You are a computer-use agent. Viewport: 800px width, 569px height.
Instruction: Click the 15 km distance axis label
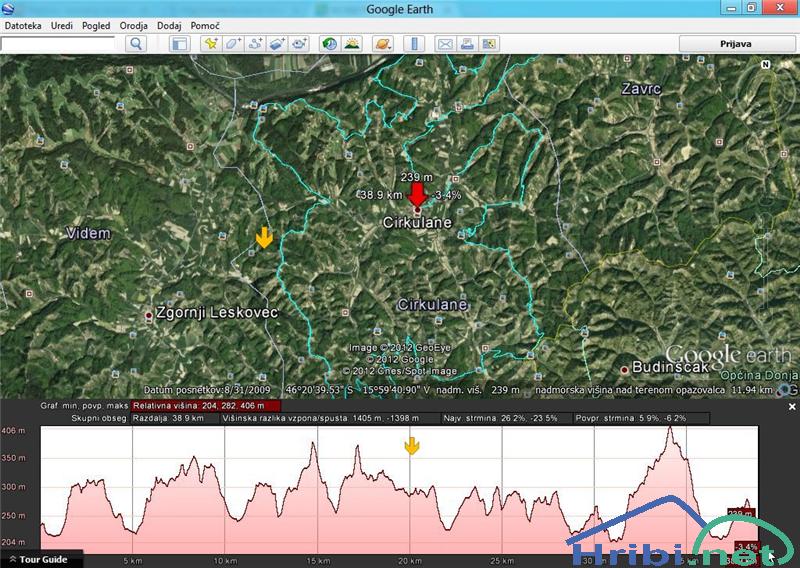(318, 561)
